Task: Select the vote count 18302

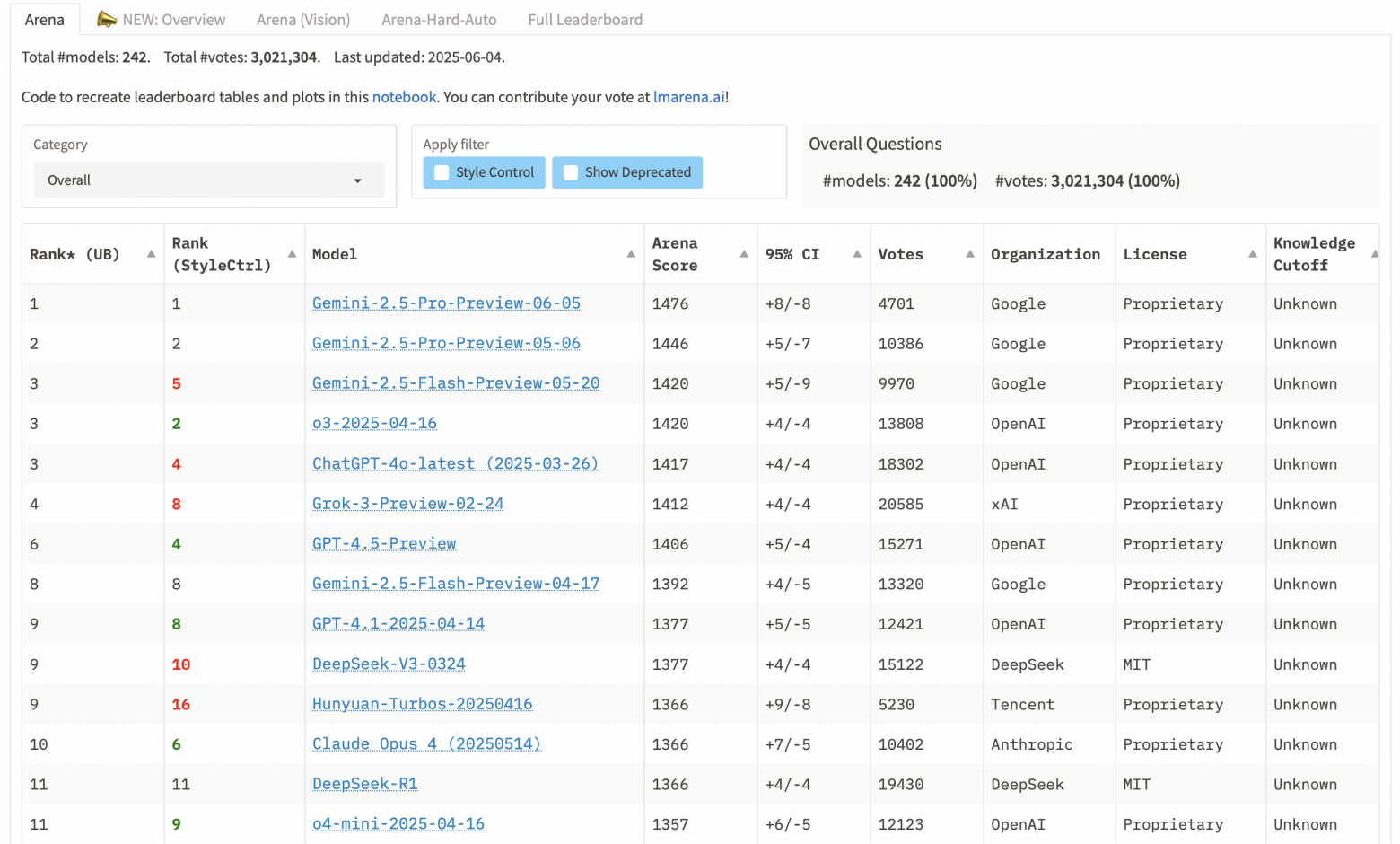Action: (901, 464)
